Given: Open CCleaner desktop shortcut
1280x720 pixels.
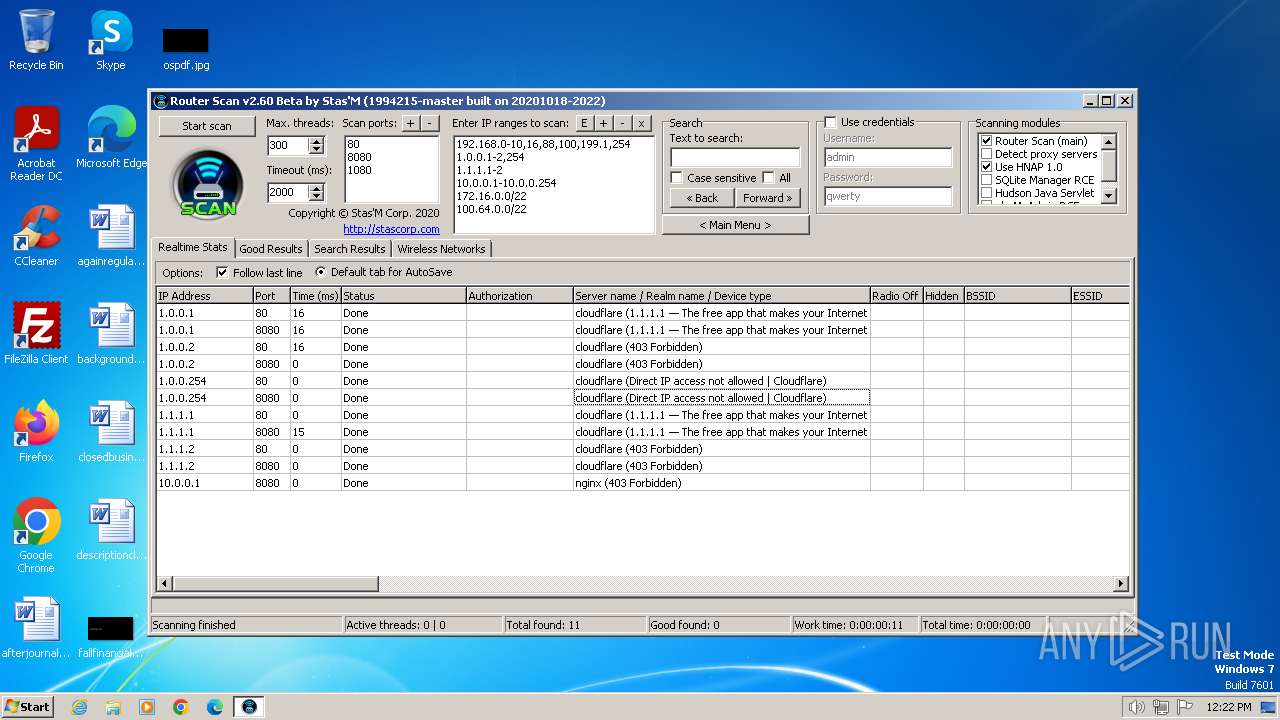Looking at the screenshot, I should click(36, 236).
